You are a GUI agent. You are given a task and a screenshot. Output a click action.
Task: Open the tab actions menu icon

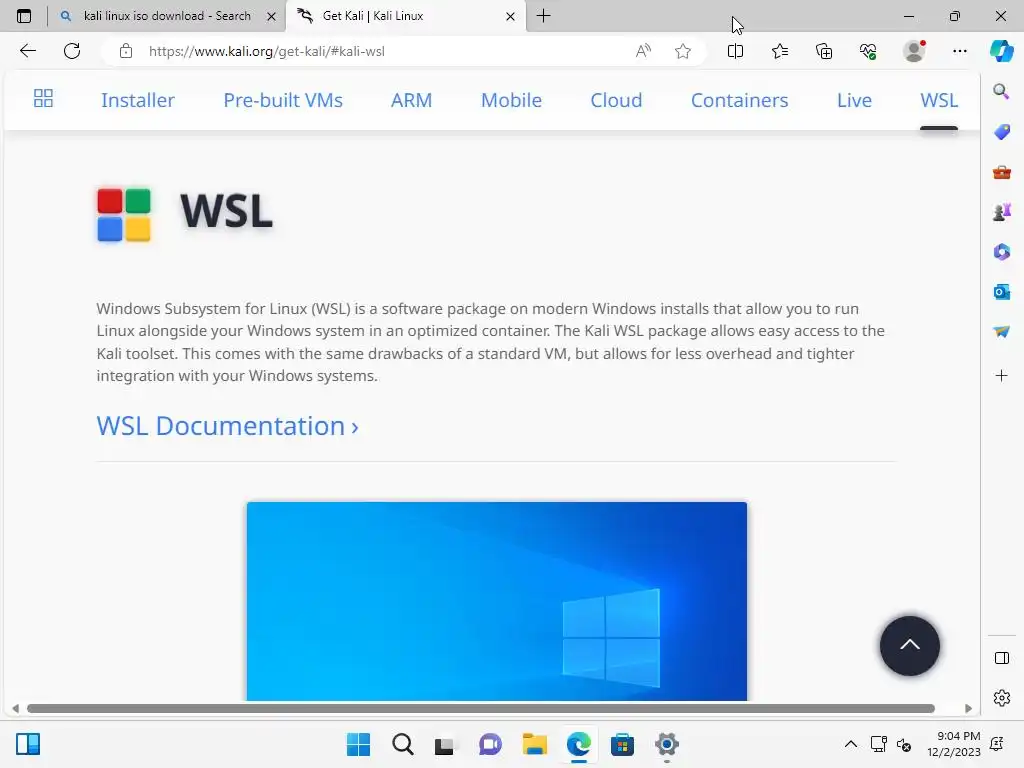[x=24, y=16]
